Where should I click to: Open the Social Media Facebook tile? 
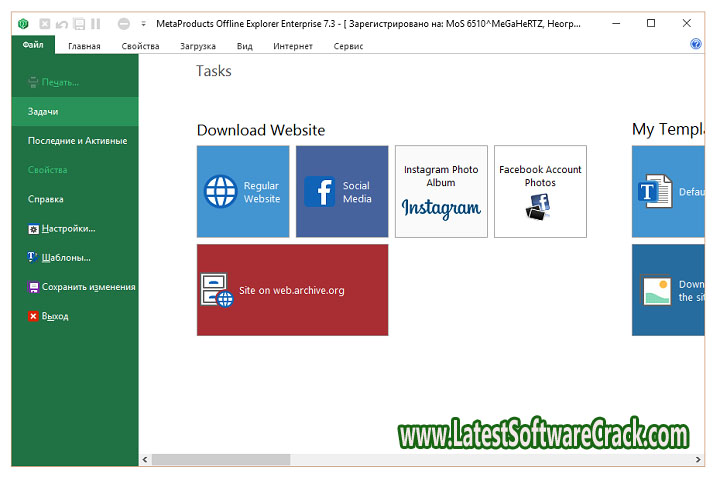[x=342, y=192]
